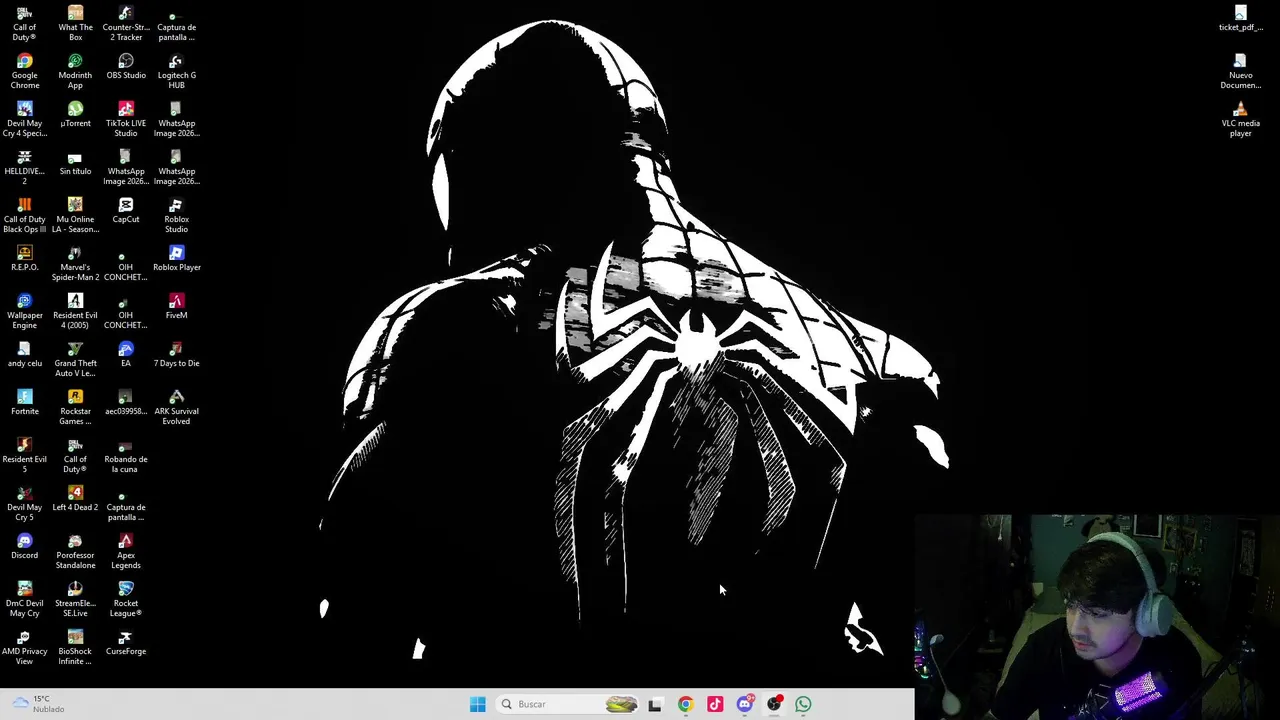Screen dimensions: 1280x720
Task: Open OBS Studio desktop shortcut
Action: pos(126,67)
